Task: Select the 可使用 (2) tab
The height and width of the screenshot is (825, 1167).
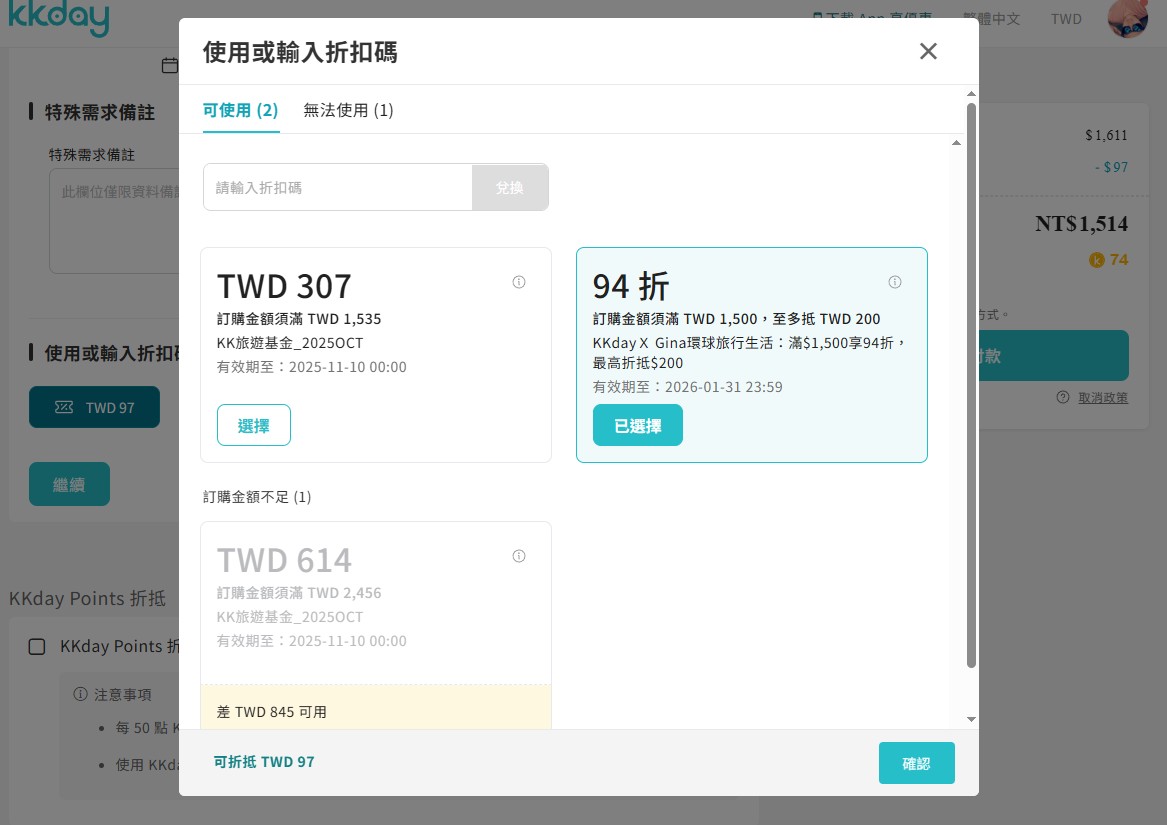Action: [x=240, y=110]
